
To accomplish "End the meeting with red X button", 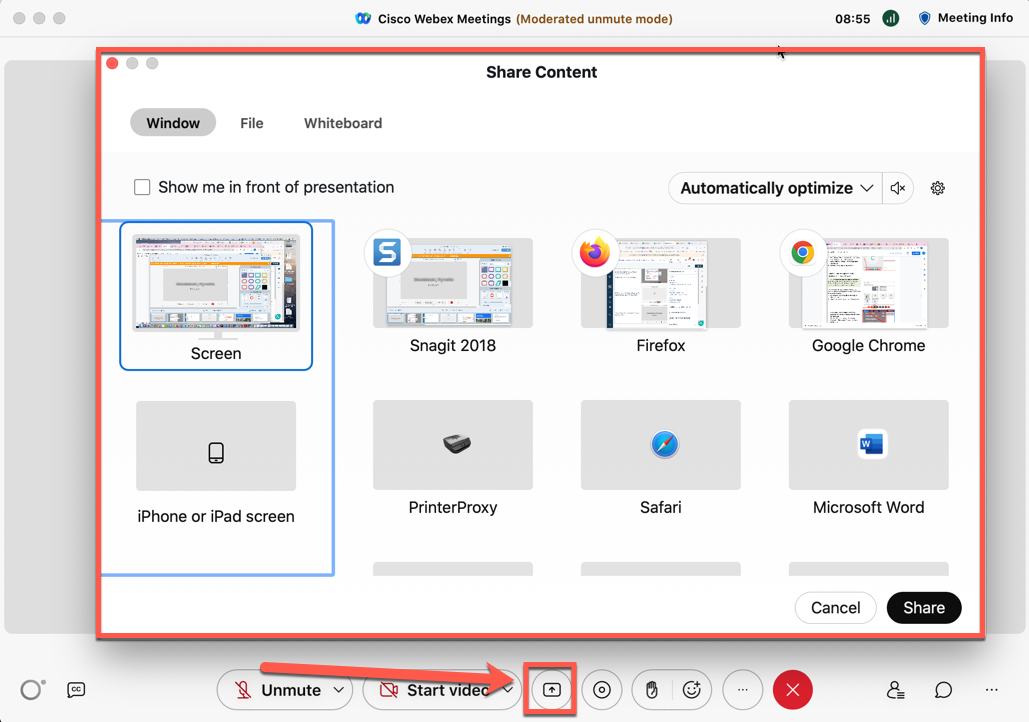I will coord(793,690).
